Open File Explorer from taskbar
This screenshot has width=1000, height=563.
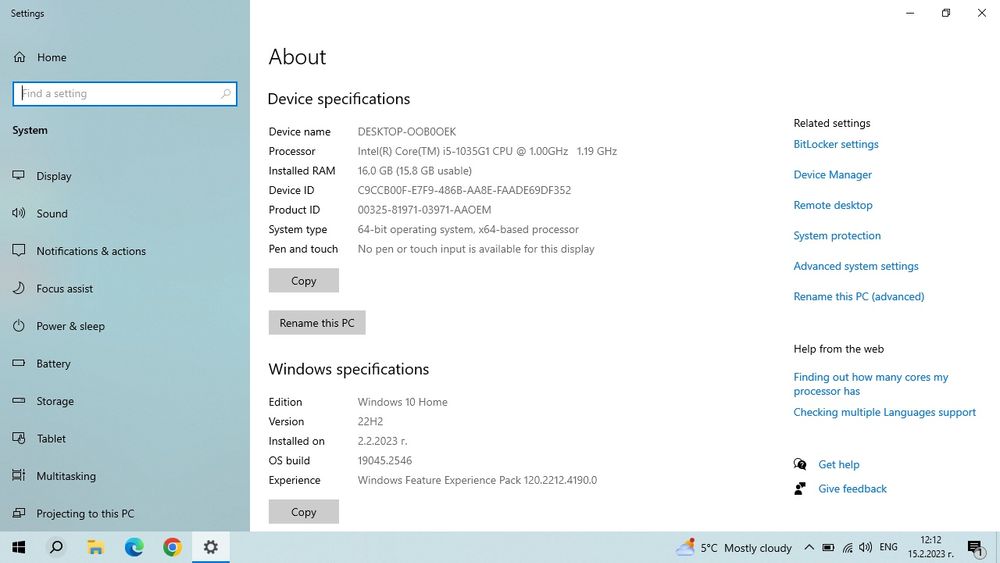96,547
